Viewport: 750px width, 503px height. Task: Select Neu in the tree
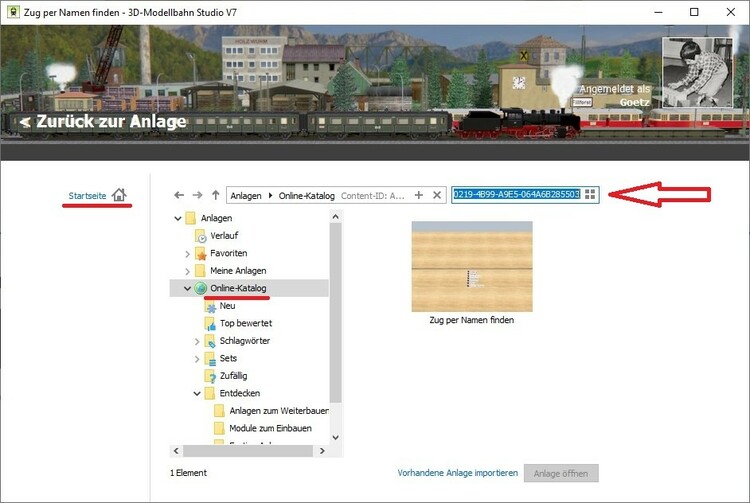click(227, 306)
